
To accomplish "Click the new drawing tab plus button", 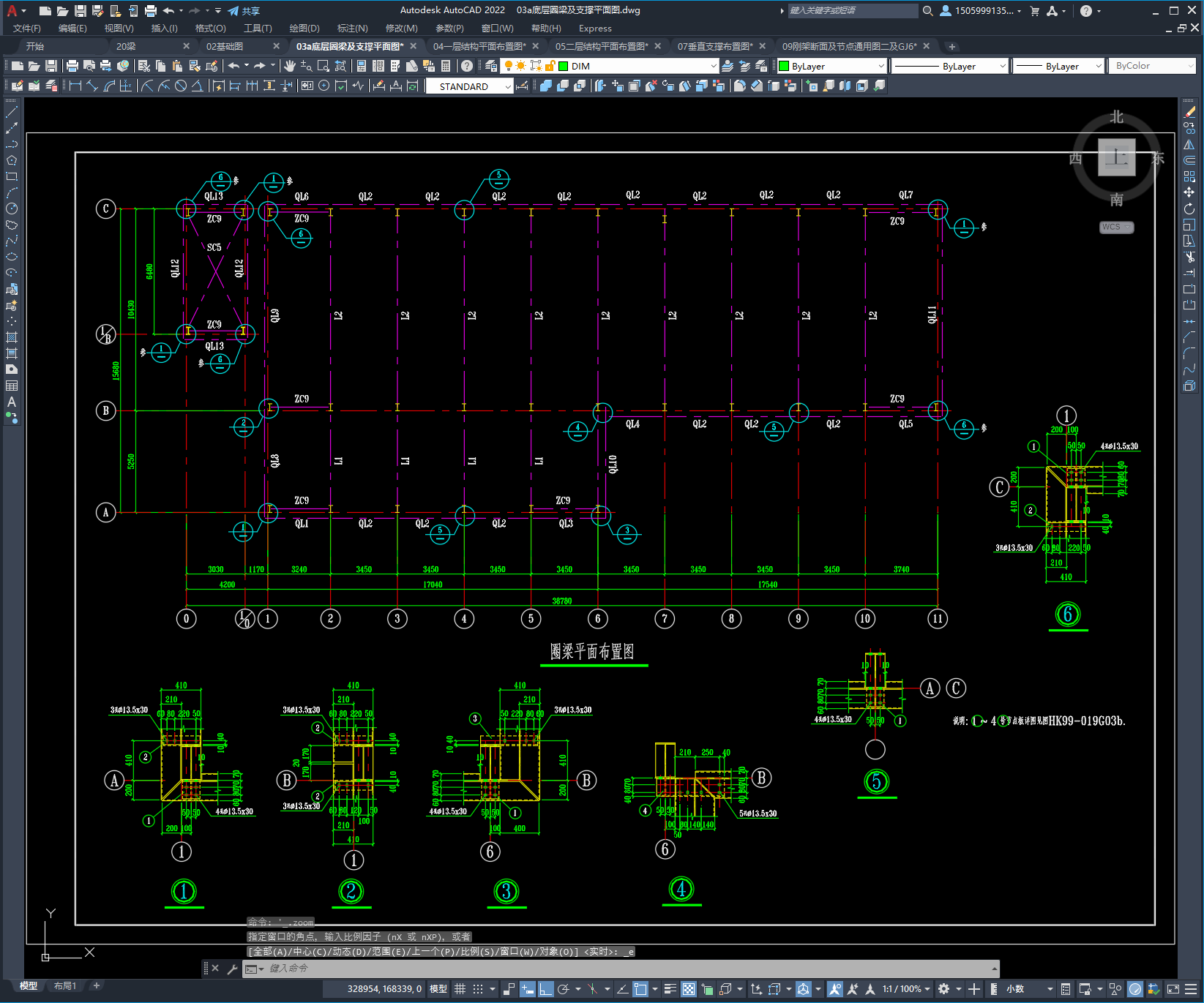I will pyautogui.click(x=951, y=46).
